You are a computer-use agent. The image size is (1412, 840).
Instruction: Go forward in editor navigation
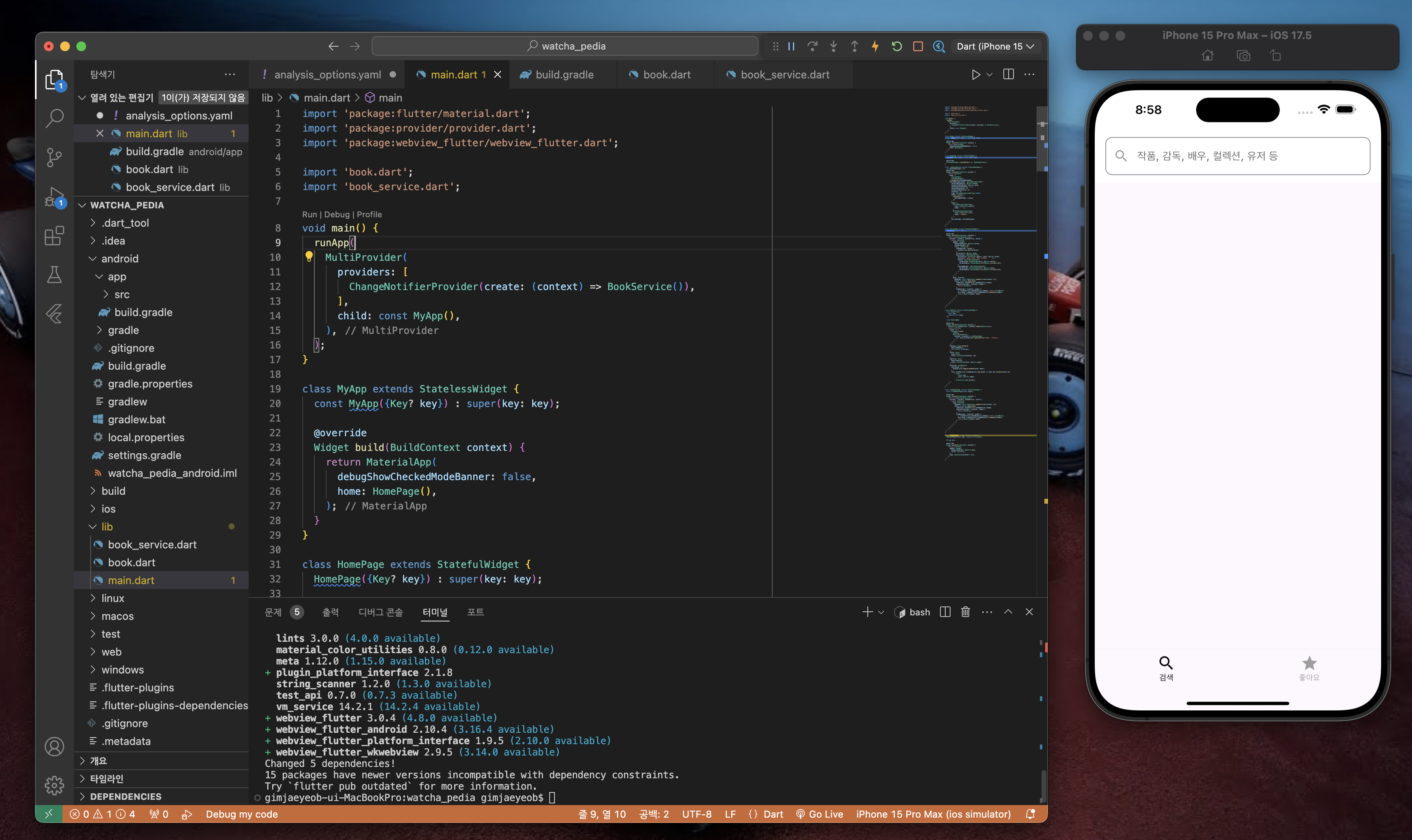tap(355, 46)
